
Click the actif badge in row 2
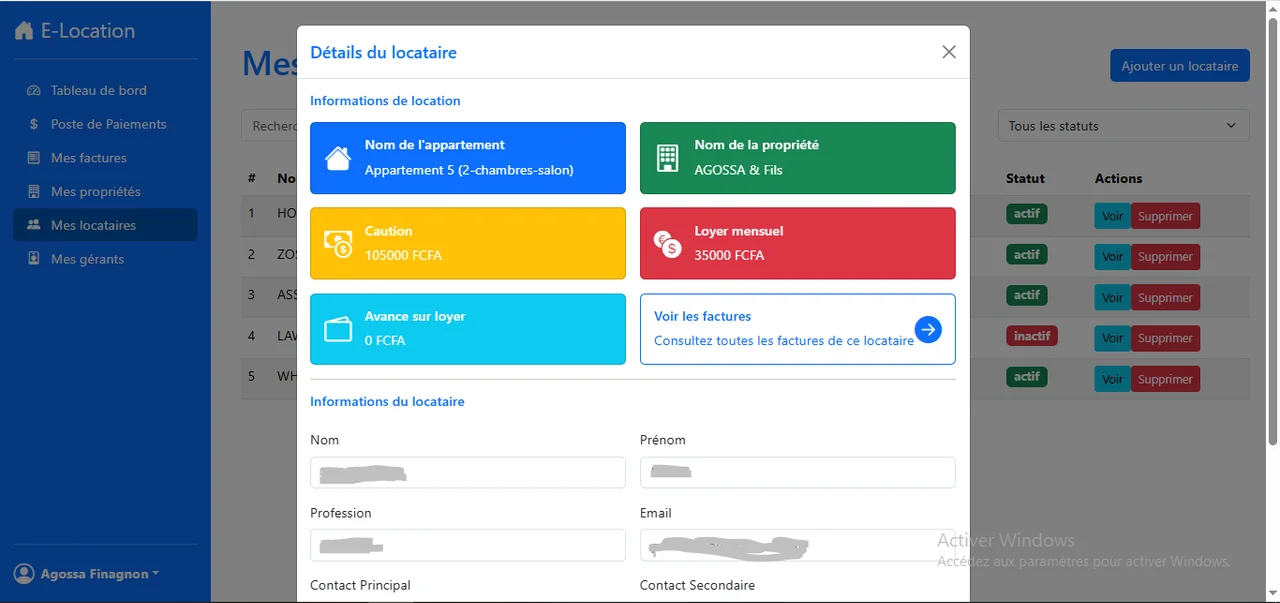pos(1026,254)
